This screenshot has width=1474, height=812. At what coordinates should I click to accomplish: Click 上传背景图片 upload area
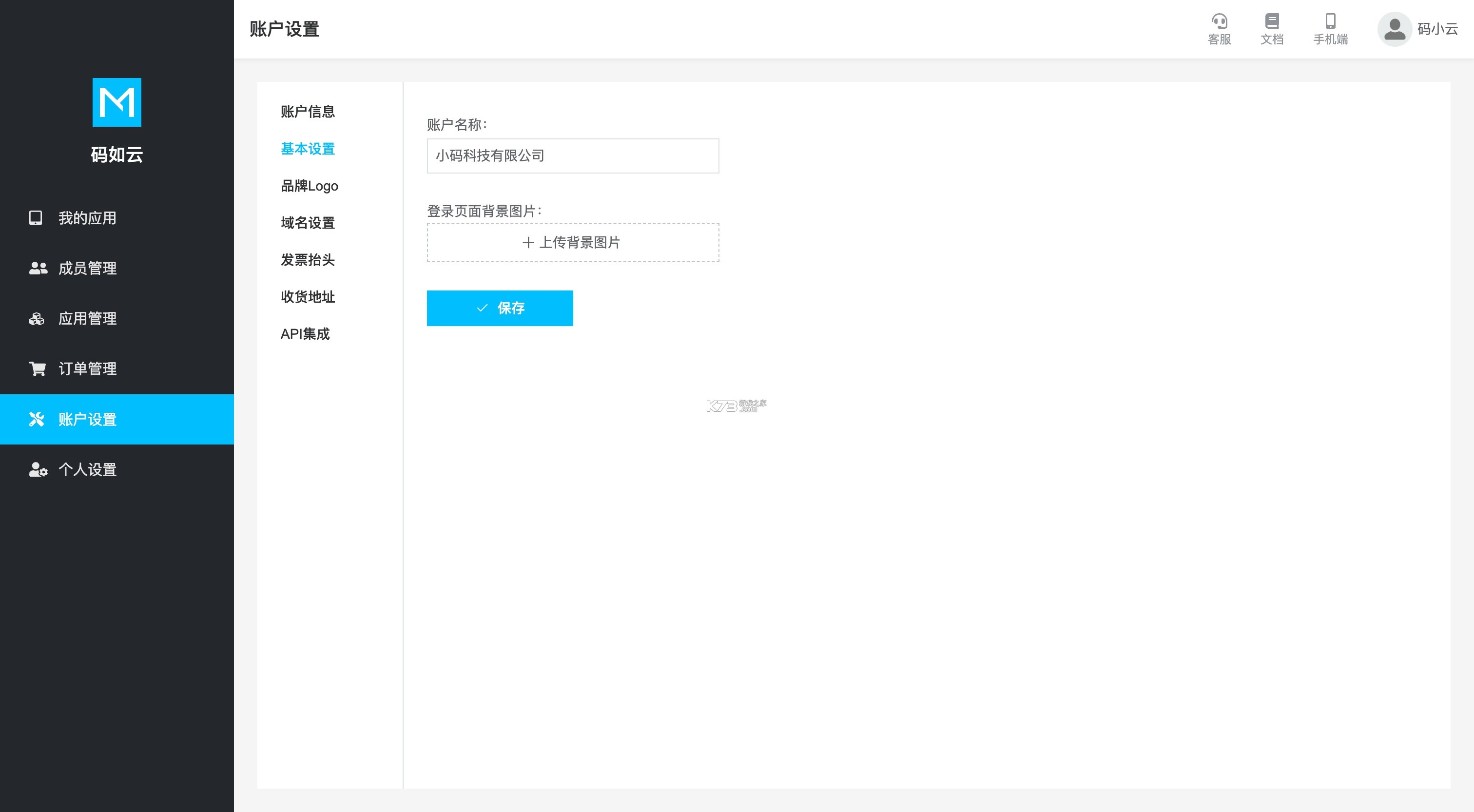point(573,243)
